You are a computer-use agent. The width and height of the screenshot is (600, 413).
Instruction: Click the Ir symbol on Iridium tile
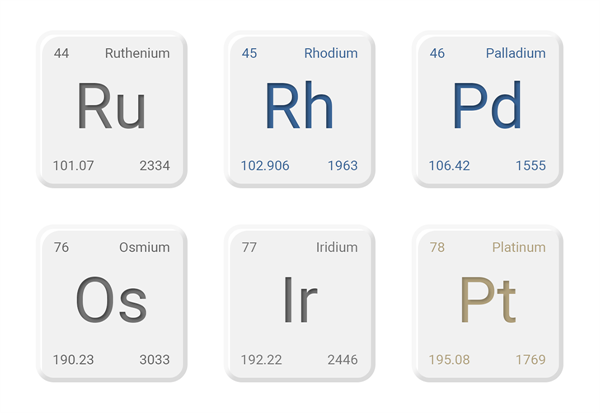click(300, 300)
